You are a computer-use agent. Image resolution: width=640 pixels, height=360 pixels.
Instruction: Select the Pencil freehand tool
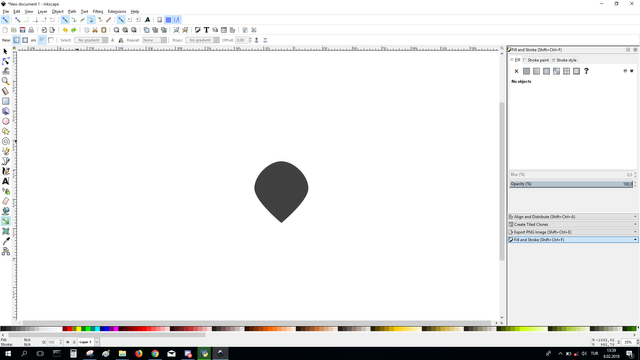[x=5, y=151]
